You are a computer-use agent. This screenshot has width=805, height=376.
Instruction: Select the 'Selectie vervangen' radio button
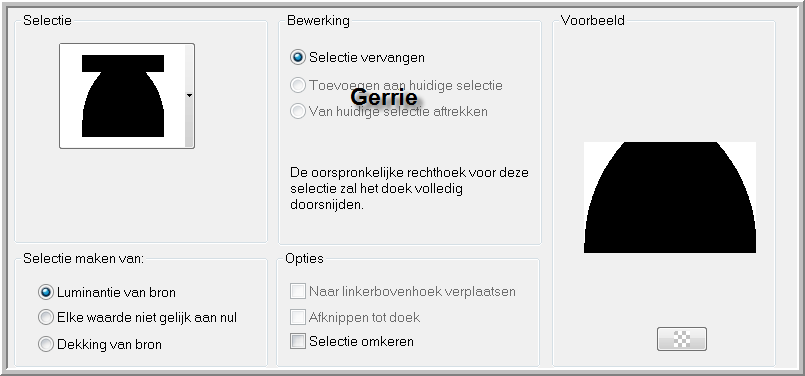(x=298, y=57)
